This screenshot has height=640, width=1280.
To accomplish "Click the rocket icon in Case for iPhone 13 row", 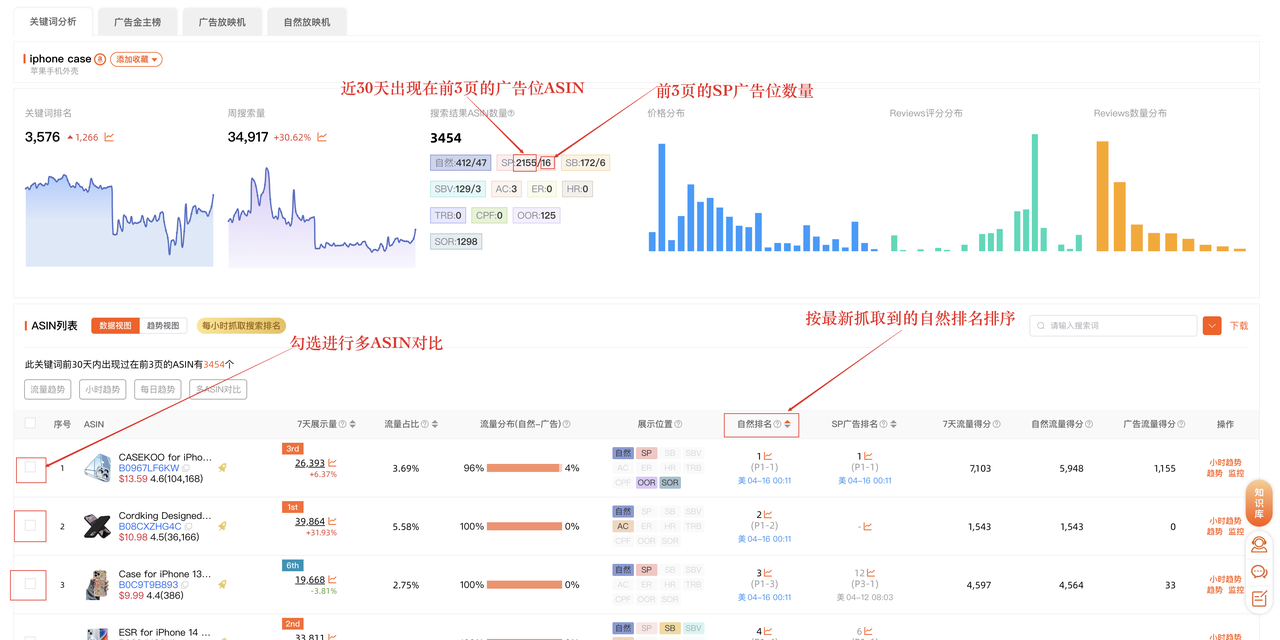I will tap(223, 584).
